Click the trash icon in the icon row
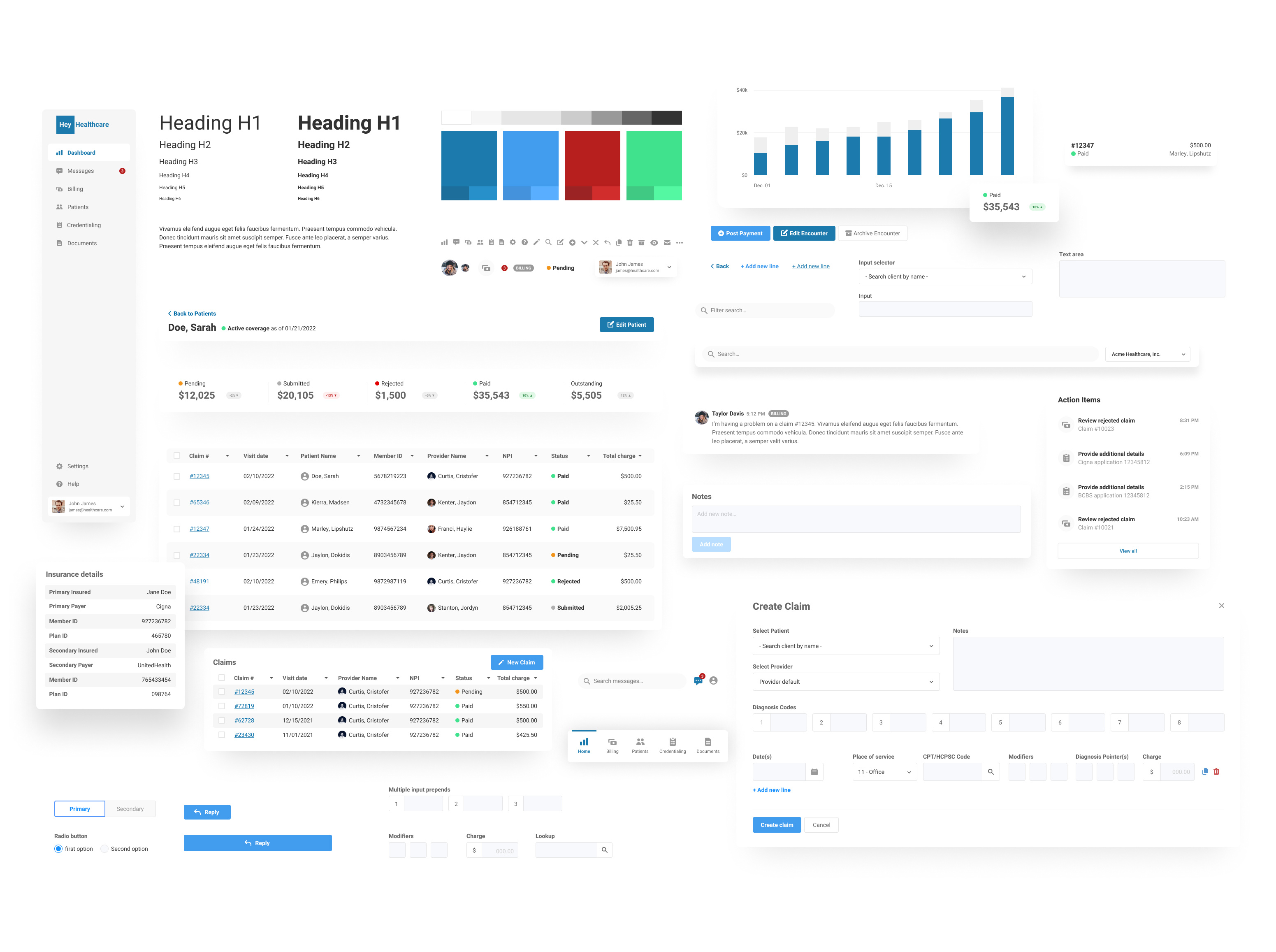This screenshot has width=1276, height=952. pyautogui.click(x=630, y=243)
